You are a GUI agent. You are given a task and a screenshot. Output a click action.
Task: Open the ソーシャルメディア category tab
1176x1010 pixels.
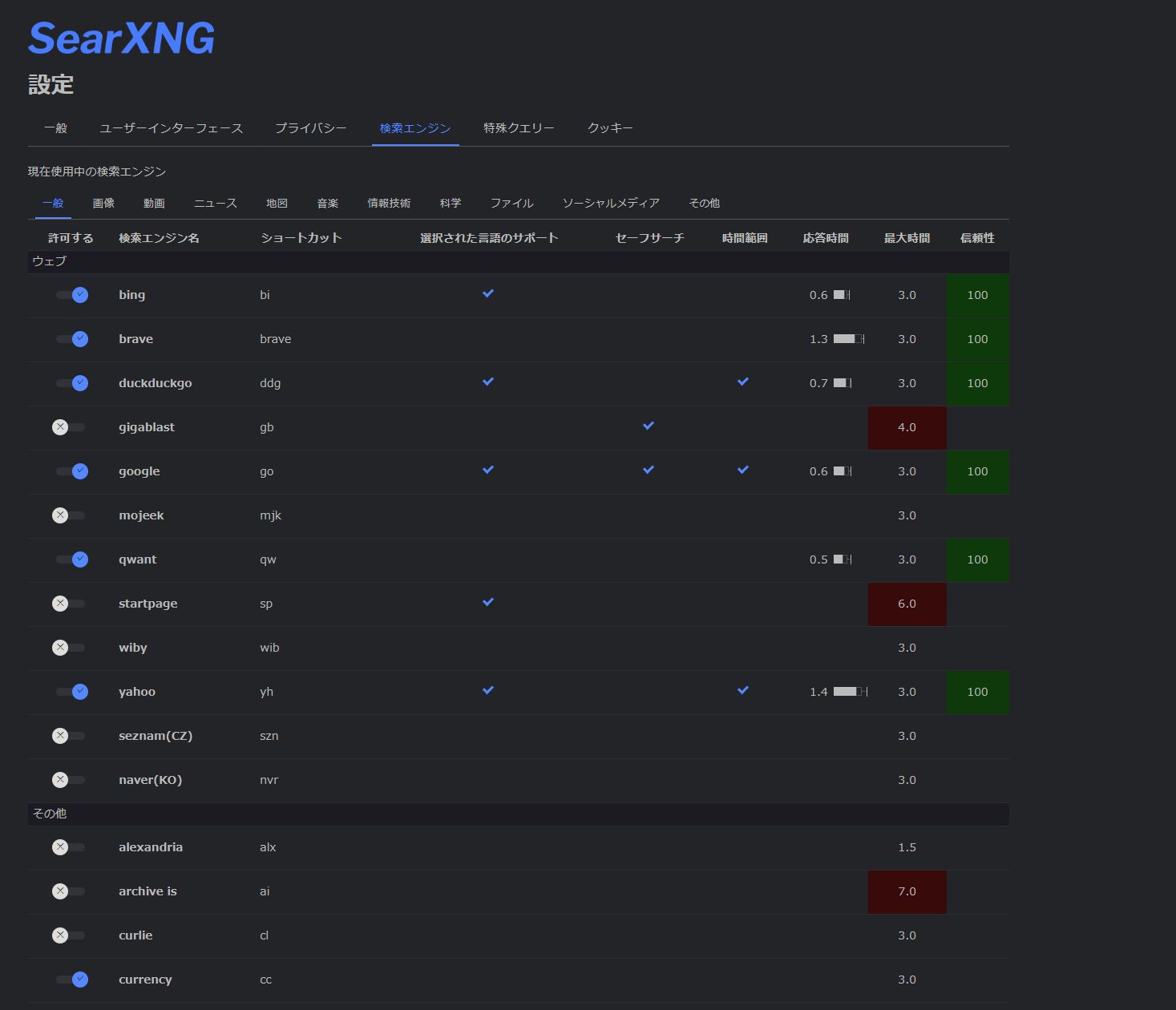pyautogui.click(x=611, y=204)
